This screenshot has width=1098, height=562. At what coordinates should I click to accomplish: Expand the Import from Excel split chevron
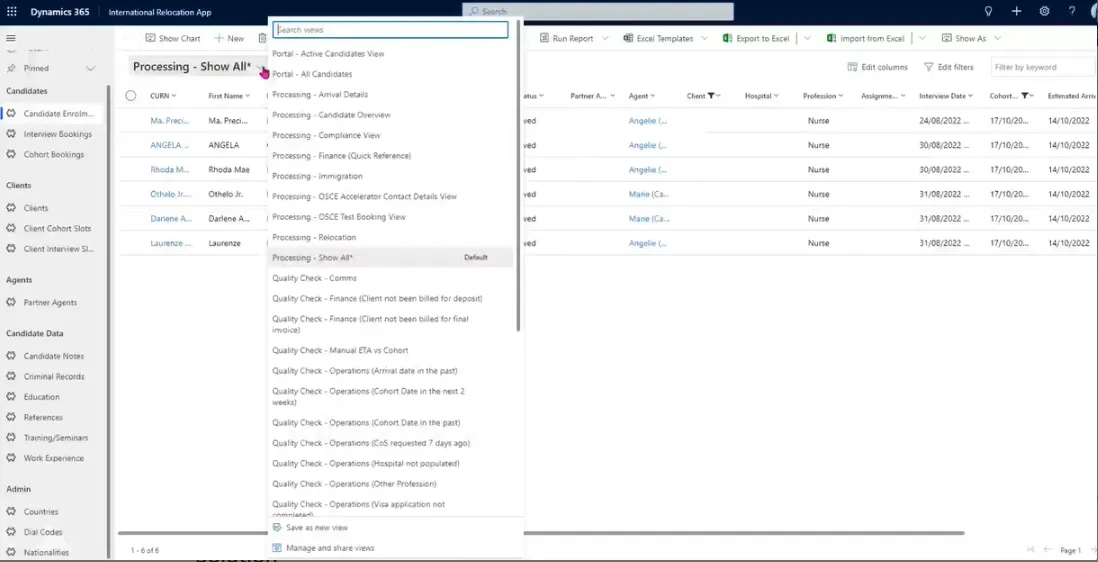point(922,38)
